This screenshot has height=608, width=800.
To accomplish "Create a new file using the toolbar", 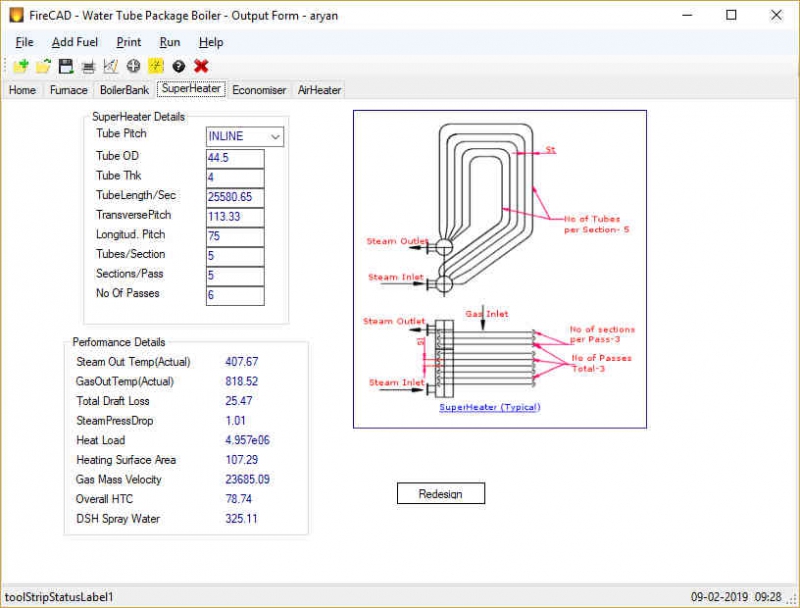I will (x=20, y=66).
